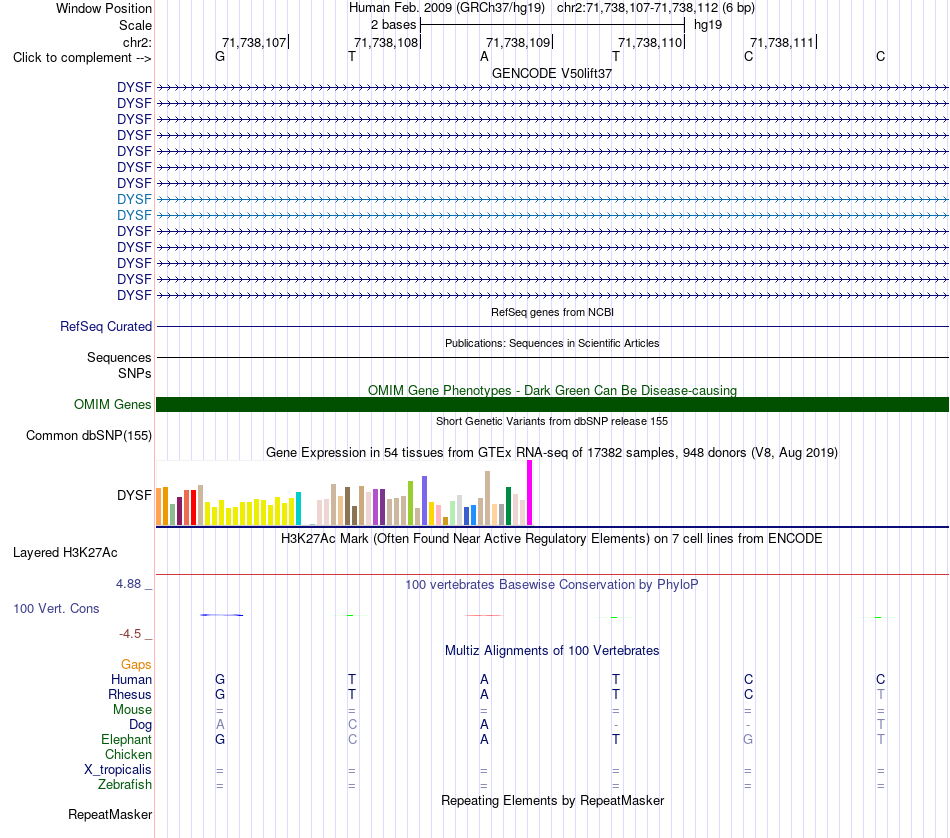The image size is (950, 838).
Task: Open the OMIM Genes track label
Action: point(113,405)
